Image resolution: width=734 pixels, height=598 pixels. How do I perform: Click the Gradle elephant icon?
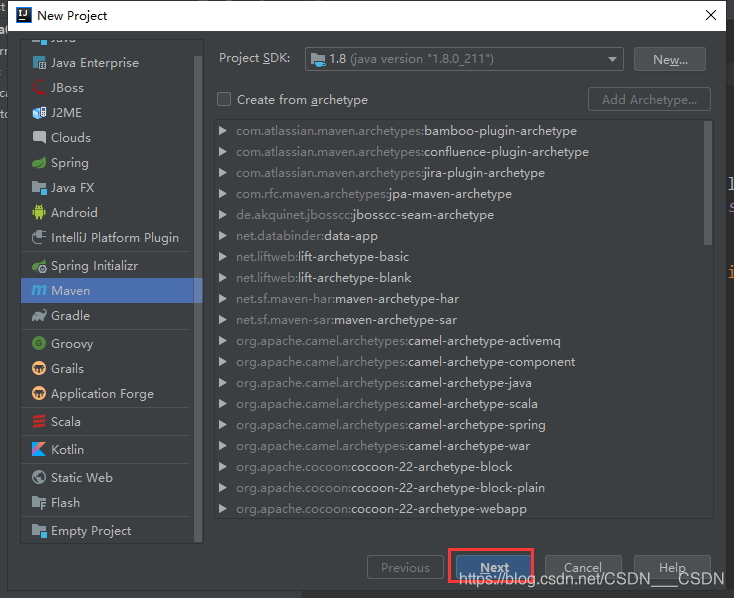coord(39,316)
